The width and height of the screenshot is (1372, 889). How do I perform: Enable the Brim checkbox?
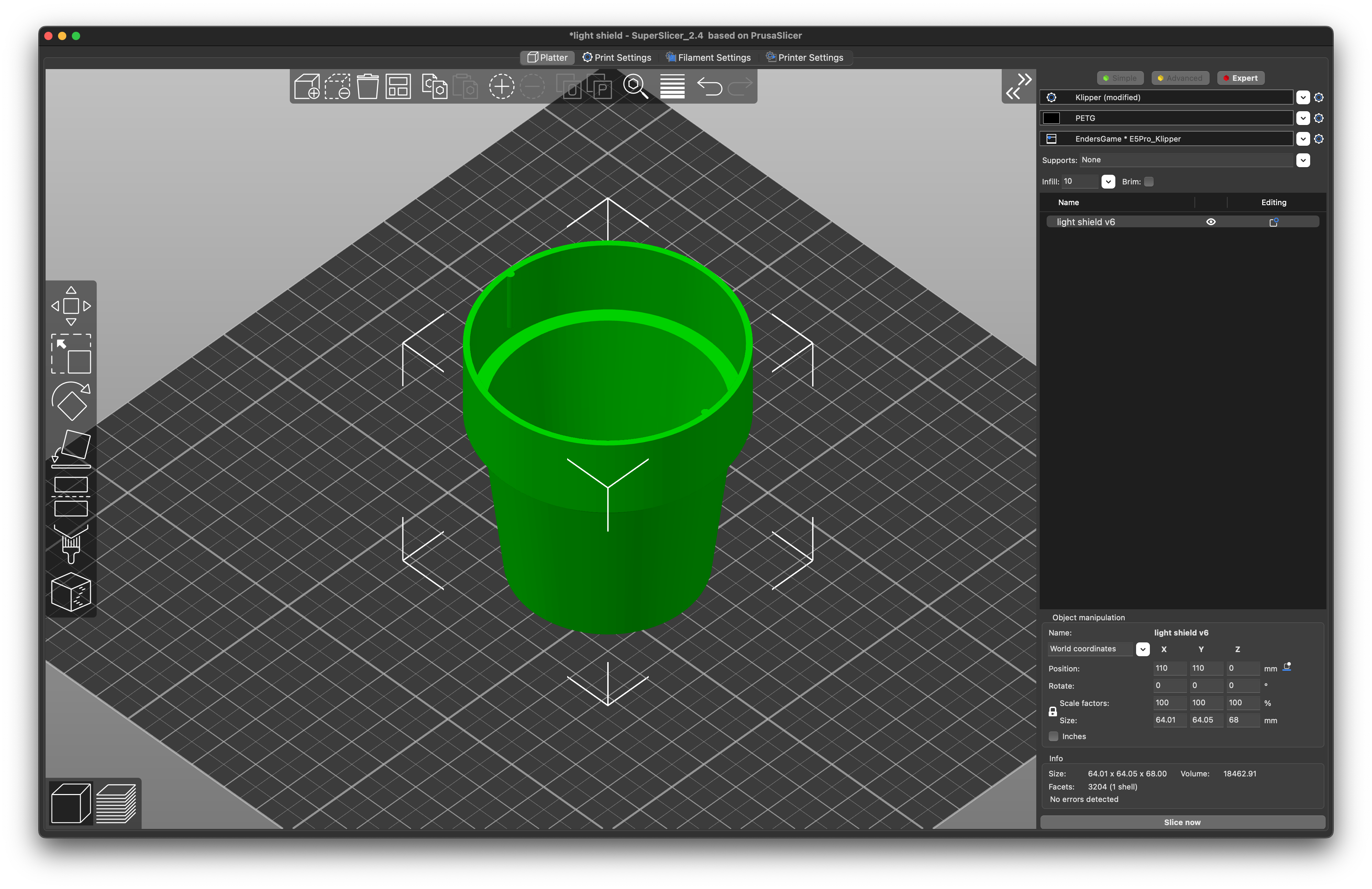(1149, 182)
